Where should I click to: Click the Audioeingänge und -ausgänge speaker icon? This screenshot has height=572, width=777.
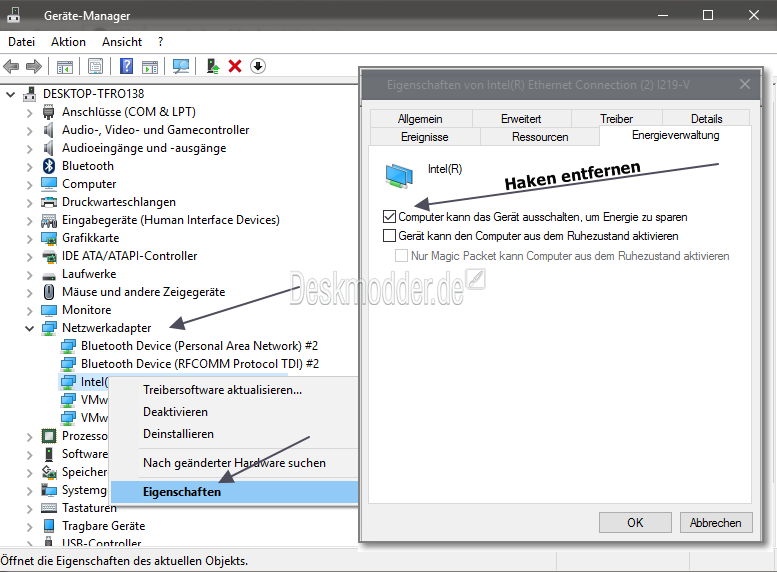[x=49, y=148]
